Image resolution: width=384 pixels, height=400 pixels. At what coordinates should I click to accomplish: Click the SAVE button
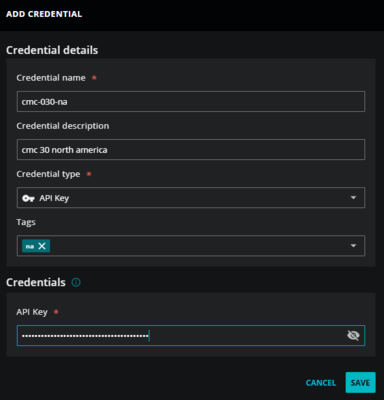(x=360, y=382)
